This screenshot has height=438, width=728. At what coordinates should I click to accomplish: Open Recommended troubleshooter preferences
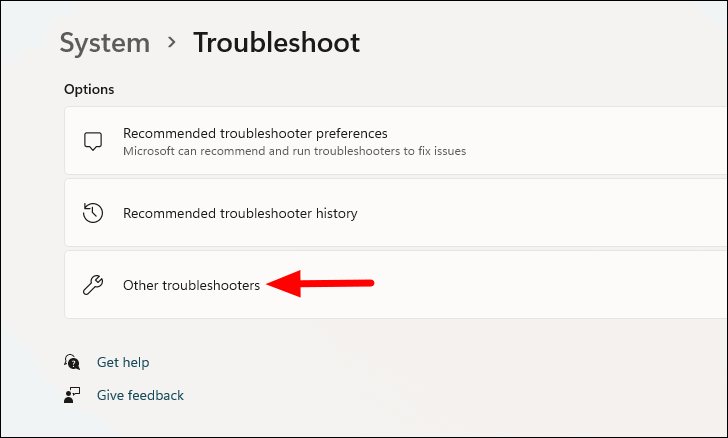[396, 141]
